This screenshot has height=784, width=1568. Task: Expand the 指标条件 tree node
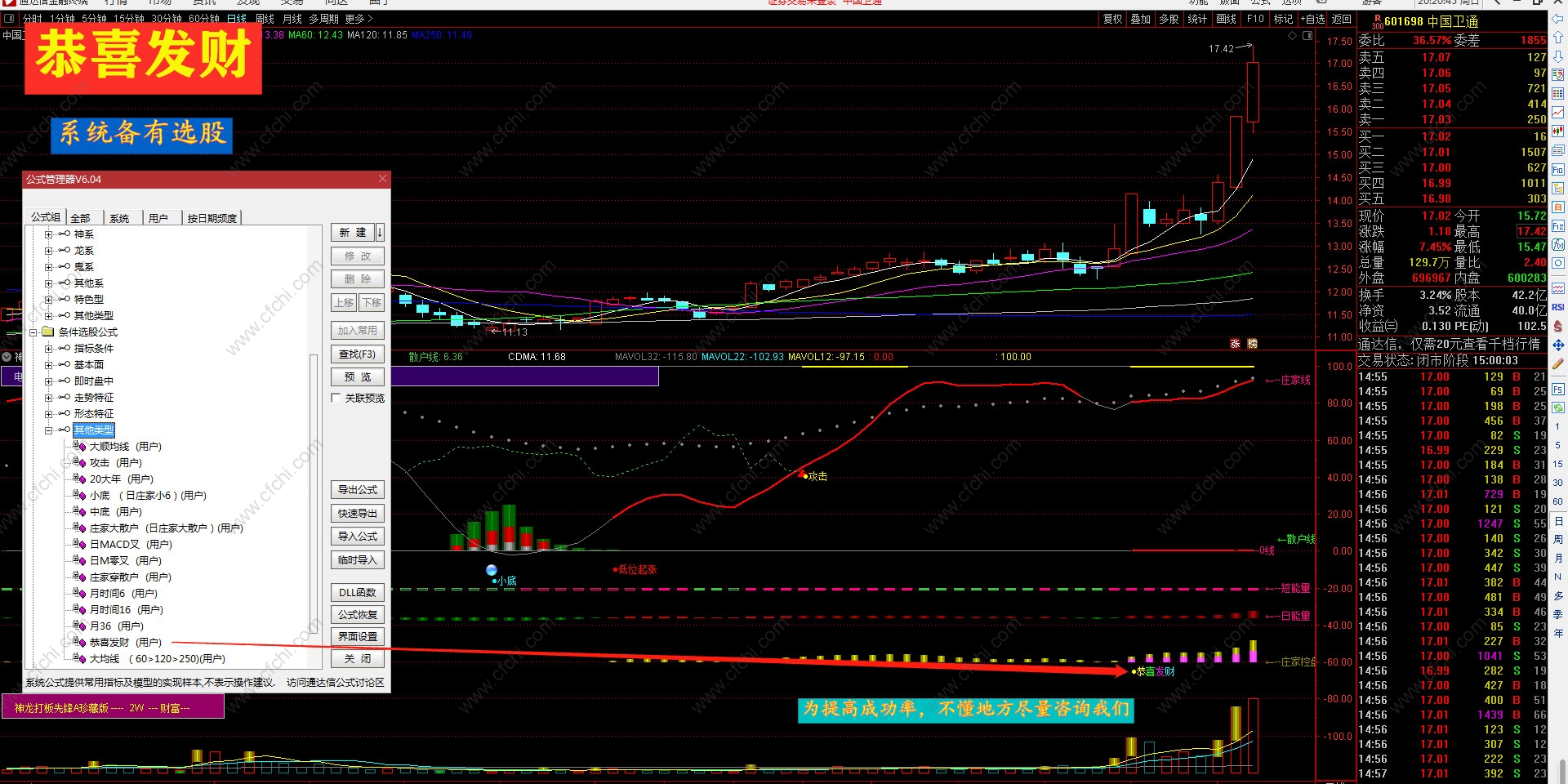(48, 349)
